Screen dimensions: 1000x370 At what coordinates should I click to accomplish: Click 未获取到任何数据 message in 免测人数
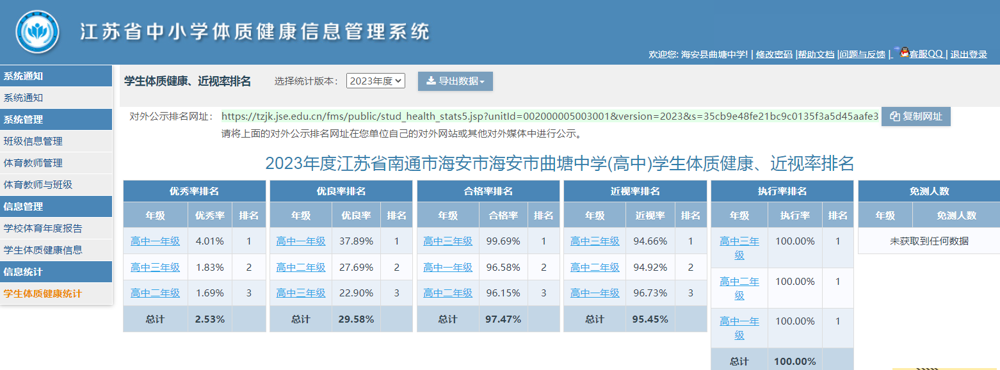(x=929, y=241)
